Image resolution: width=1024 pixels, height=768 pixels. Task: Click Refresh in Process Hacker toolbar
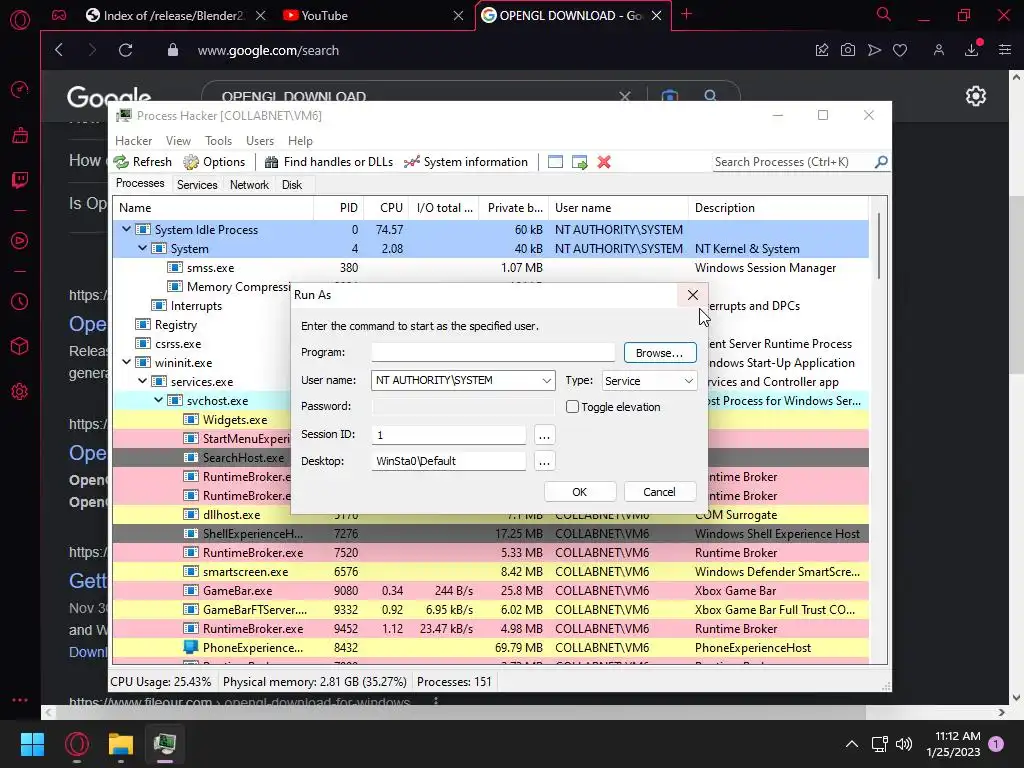[x=142, y=162]
